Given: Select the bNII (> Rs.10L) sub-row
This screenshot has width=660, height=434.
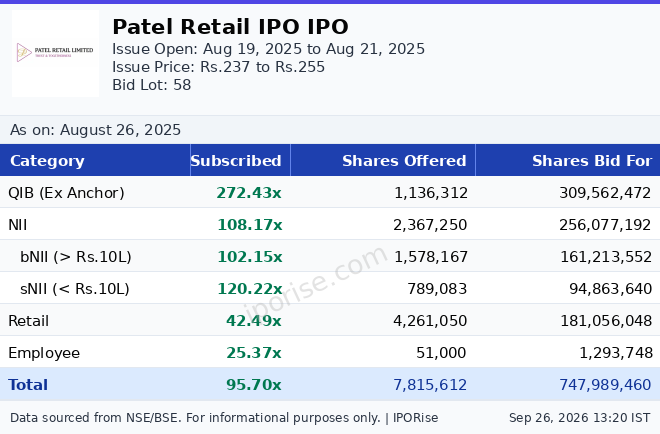Looking at the screenshot, I should (x=330, y=257).
